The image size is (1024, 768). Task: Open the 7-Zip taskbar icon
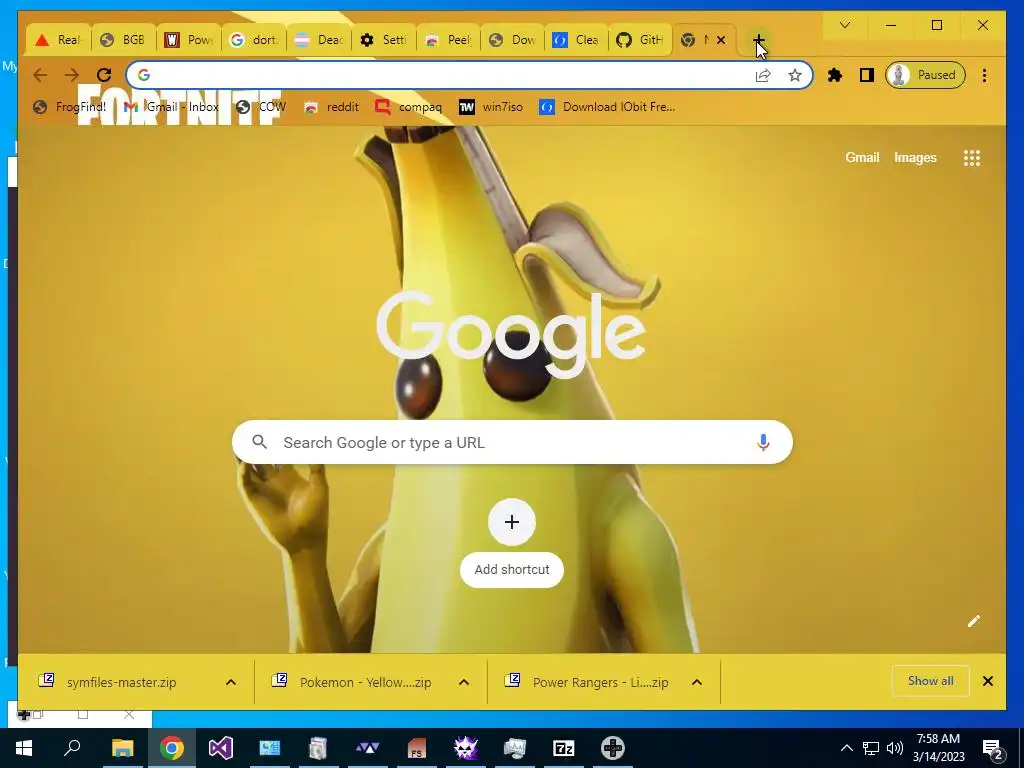564,748
